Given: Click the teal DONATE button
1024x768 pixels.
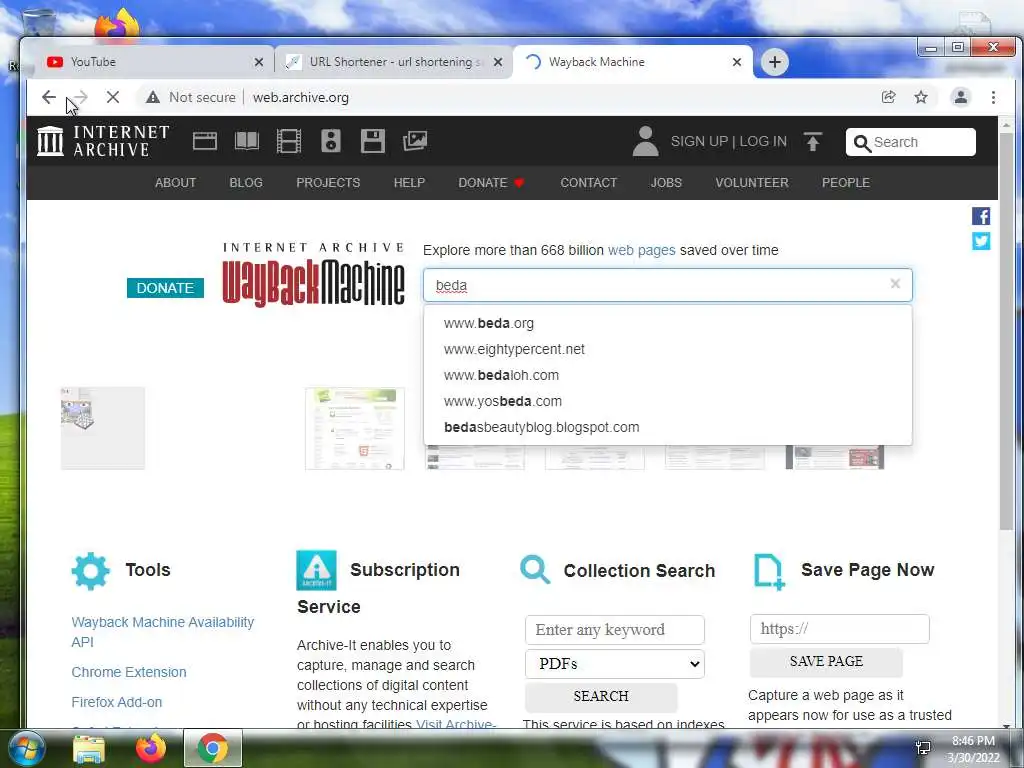Looking at the screenshot, I should coord(165,288).
